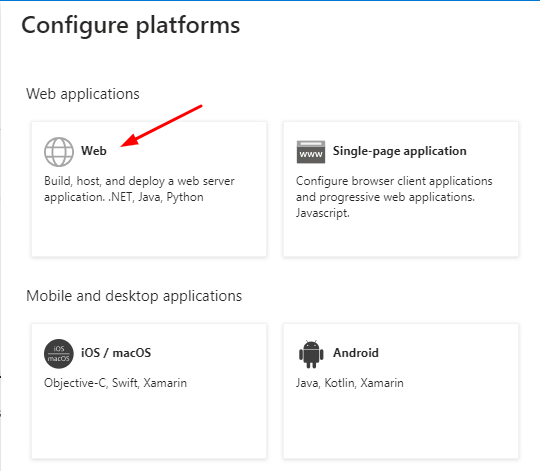Click 'Mobile and desktop applications' heading
Viewport: 540px width, 471px height.
(134, 296)
